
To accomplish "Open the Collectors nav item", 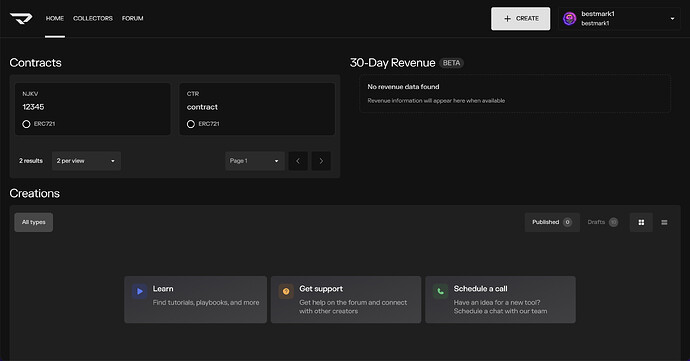I will pos(93,18).
